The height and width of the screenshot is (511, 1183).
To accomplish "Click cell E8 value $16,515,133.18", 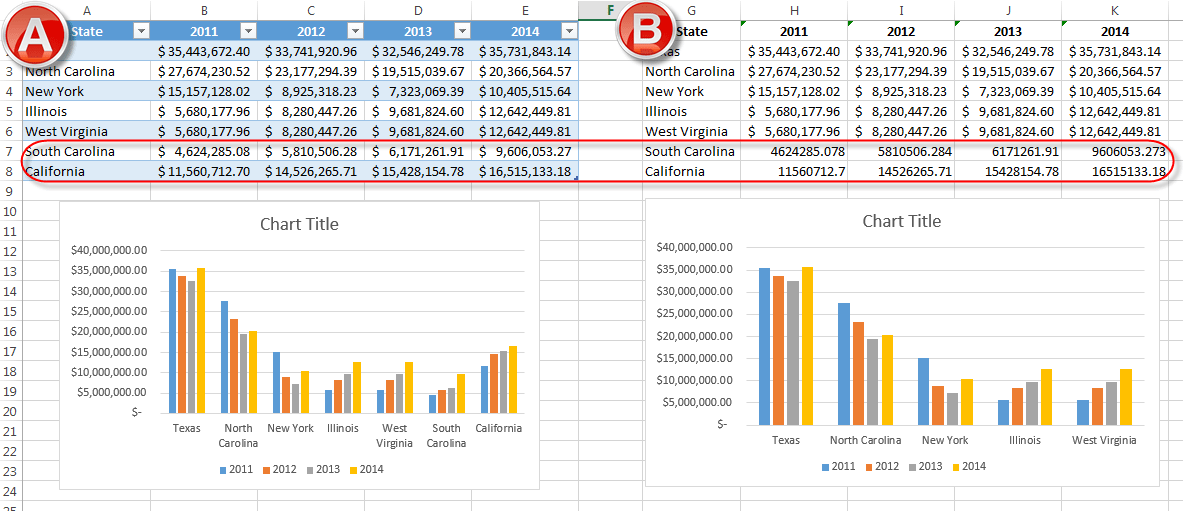I will (525, 171).
